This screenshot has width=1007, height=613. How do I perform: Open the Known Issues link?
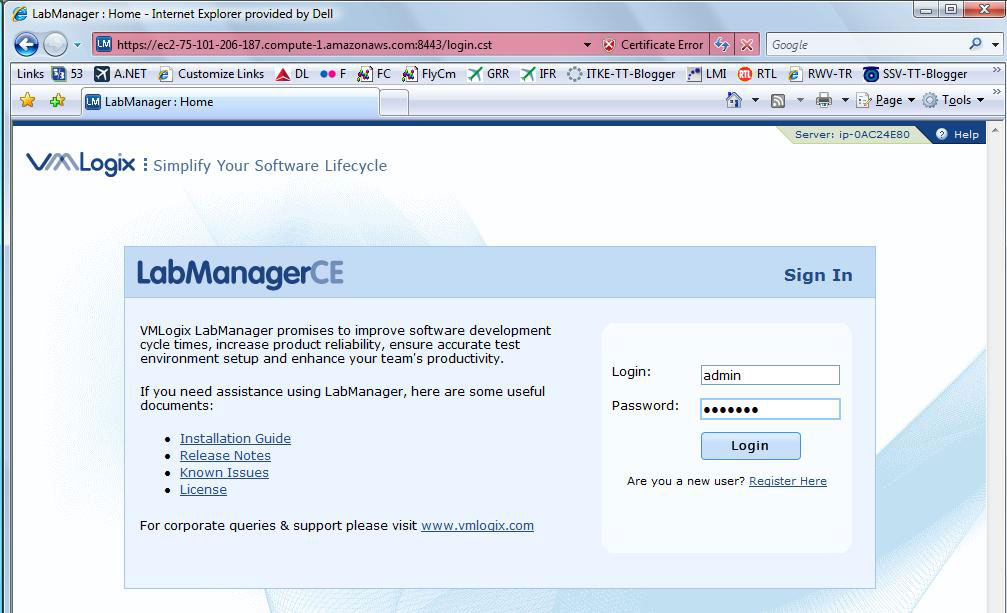(x=224, y=472)
